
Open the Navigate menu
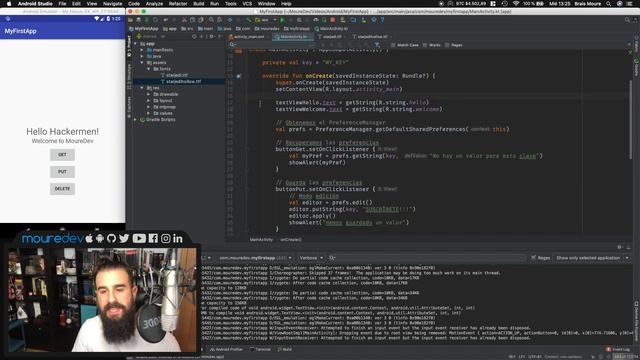tap(113, 4)
